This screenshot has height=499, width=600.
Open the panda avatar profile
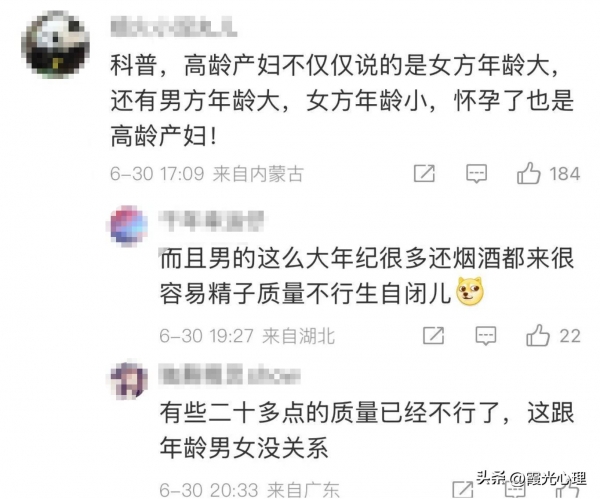point(55,44)
